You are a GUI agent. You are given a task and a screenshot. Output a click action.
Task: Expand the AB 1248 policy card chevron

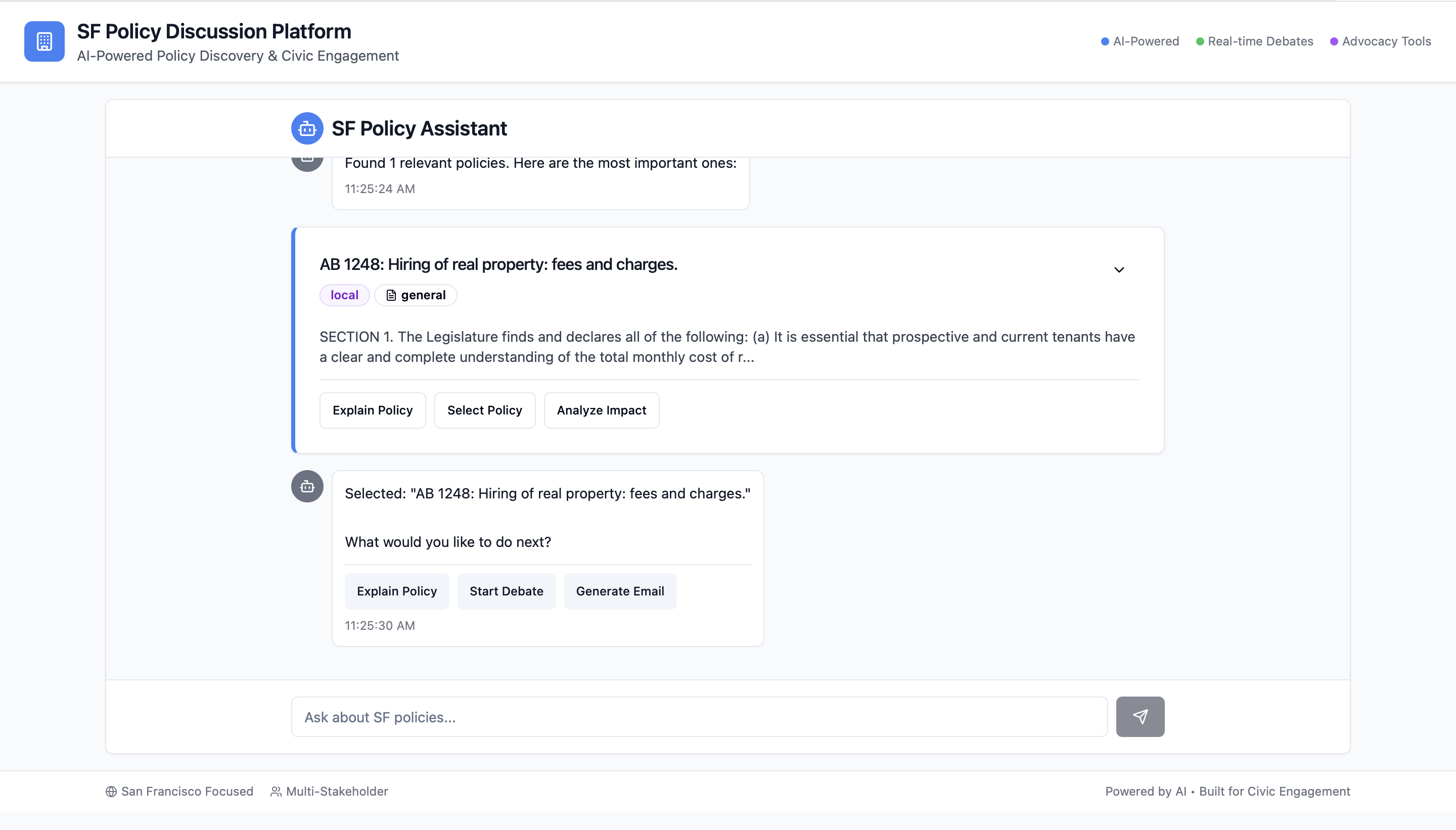(x=1118, y=269)
